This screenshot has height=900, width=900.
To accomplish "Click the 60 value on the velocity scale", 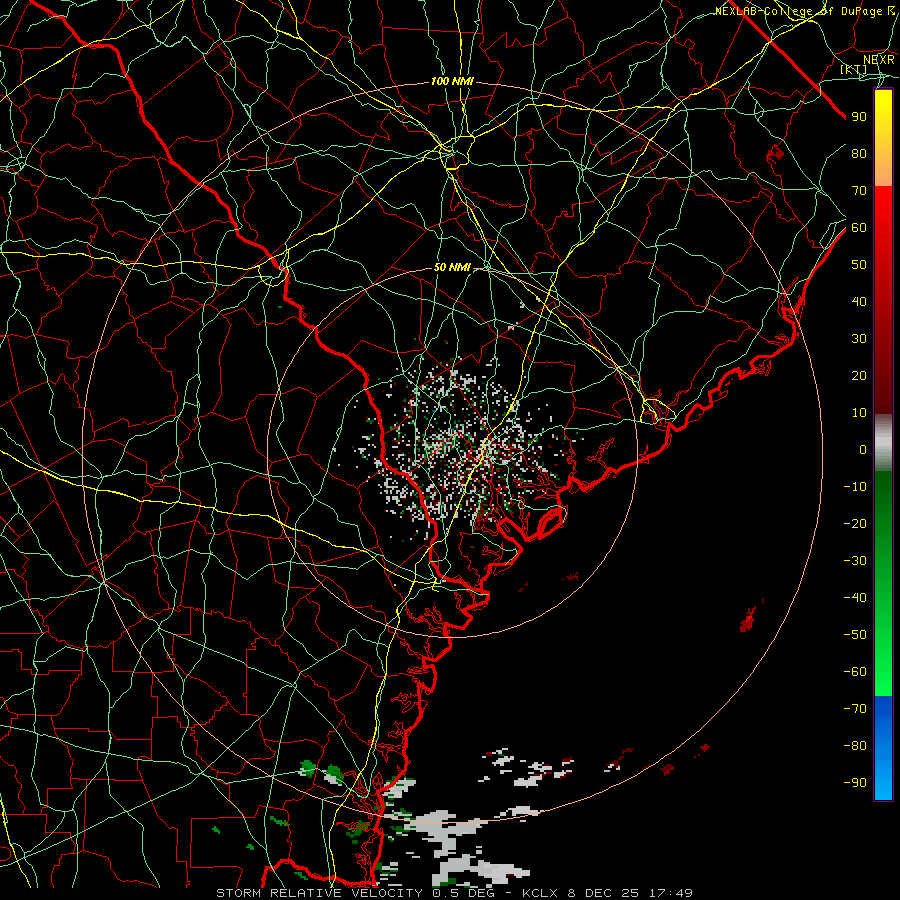I will pos(859,228).
